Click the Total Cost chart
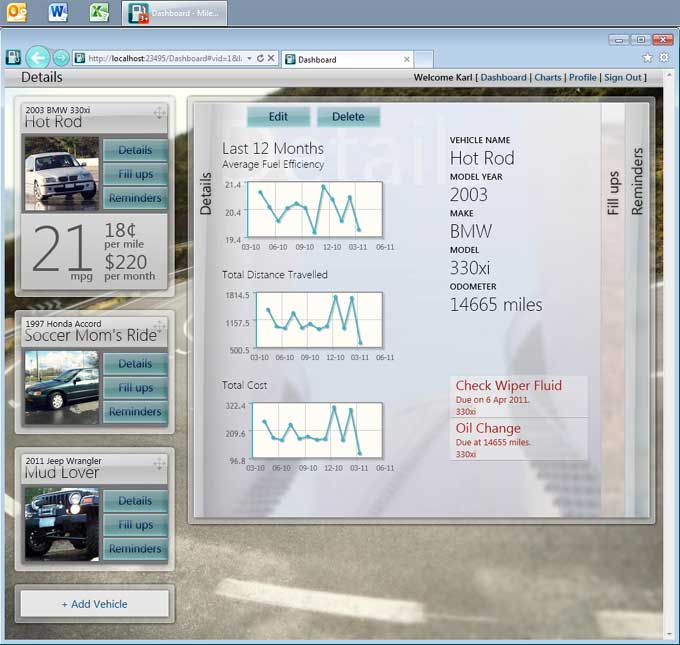This screenshot has width=680, height=645. click(x=317, y=430)
